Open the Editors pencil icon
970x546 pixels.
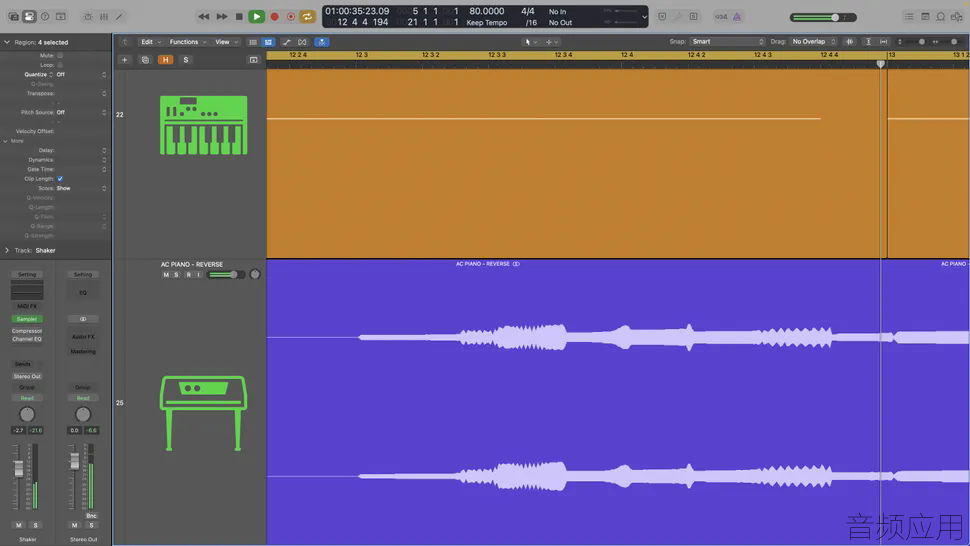(119, 17)
